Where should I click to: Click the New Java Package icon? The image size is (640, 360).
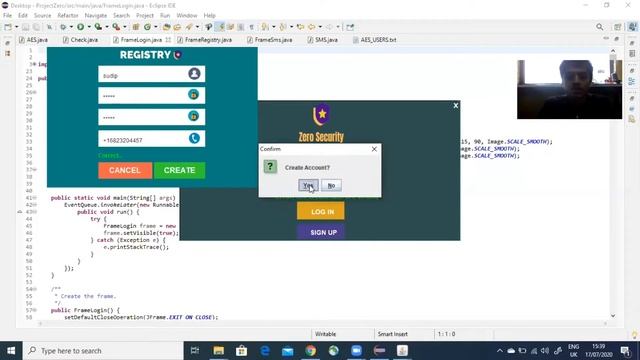tap(136, 27)
